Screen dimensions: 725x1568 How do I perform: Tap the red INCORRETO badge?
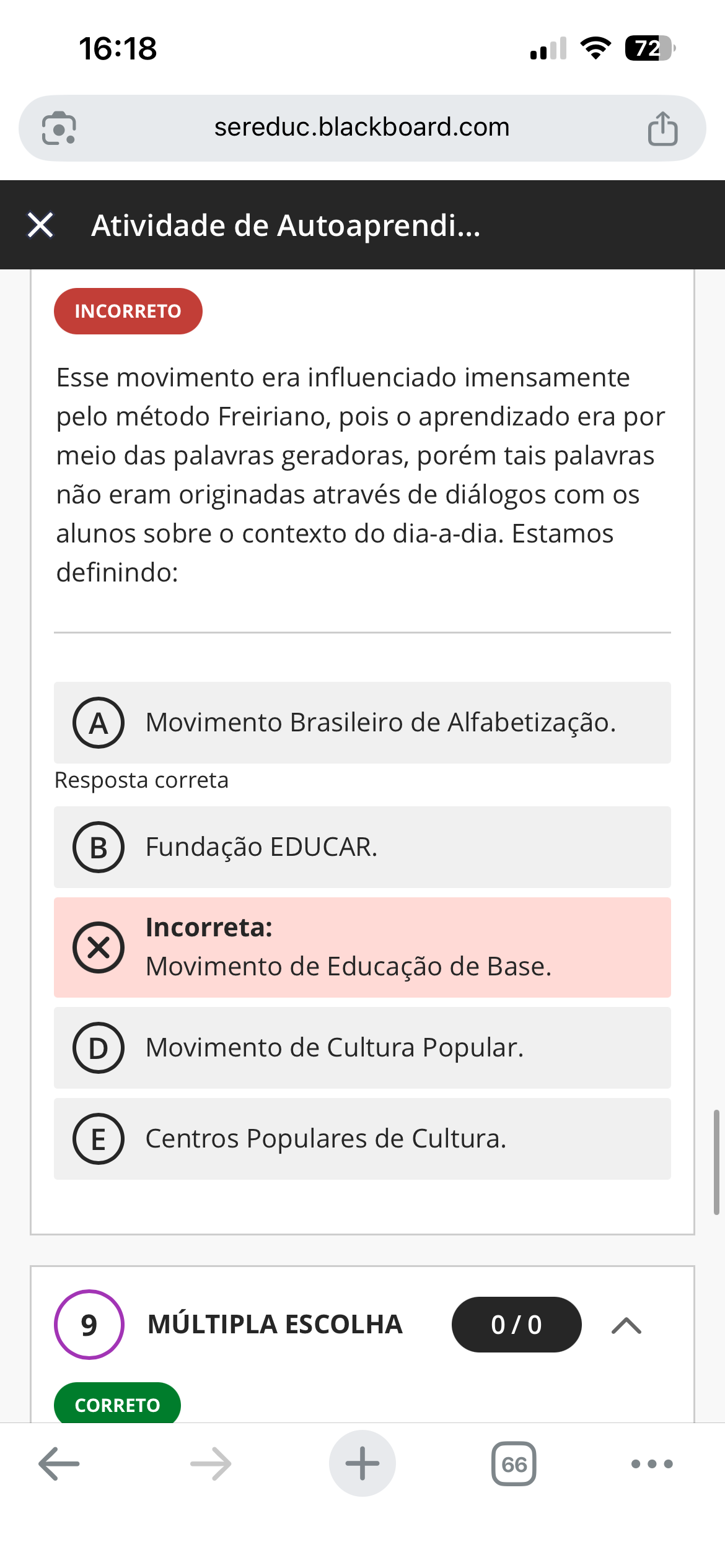128,311
